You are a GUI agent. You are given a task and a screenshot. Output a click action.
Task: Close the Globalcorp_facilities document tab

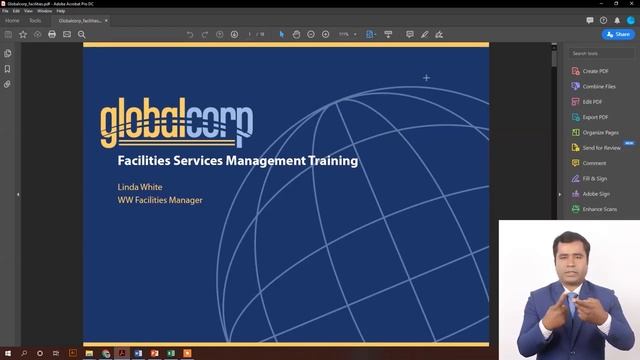[106, 20]
